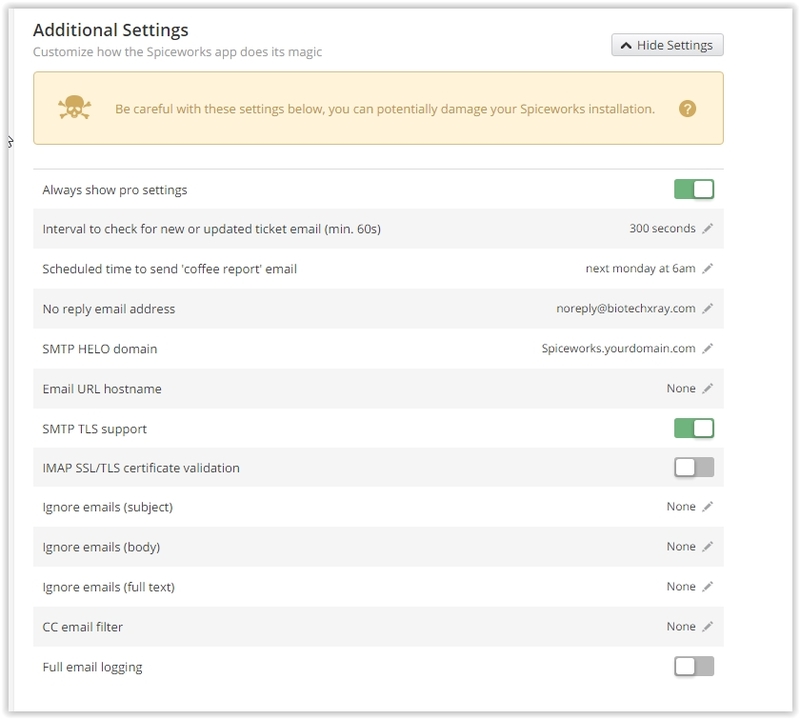Edit the Email URL hostname
800x719 pixels.
tap(709, 389)
